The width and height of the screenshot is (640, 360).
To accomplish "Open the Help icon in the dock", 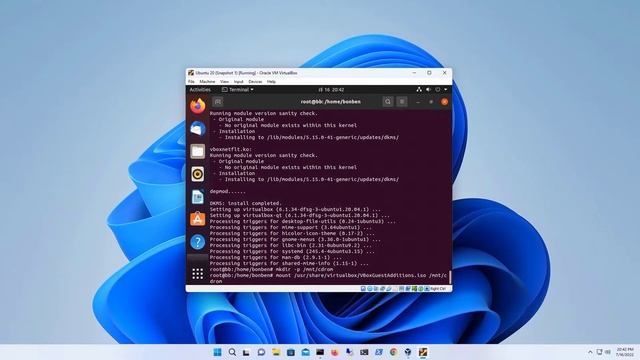I will coord(198,242).
